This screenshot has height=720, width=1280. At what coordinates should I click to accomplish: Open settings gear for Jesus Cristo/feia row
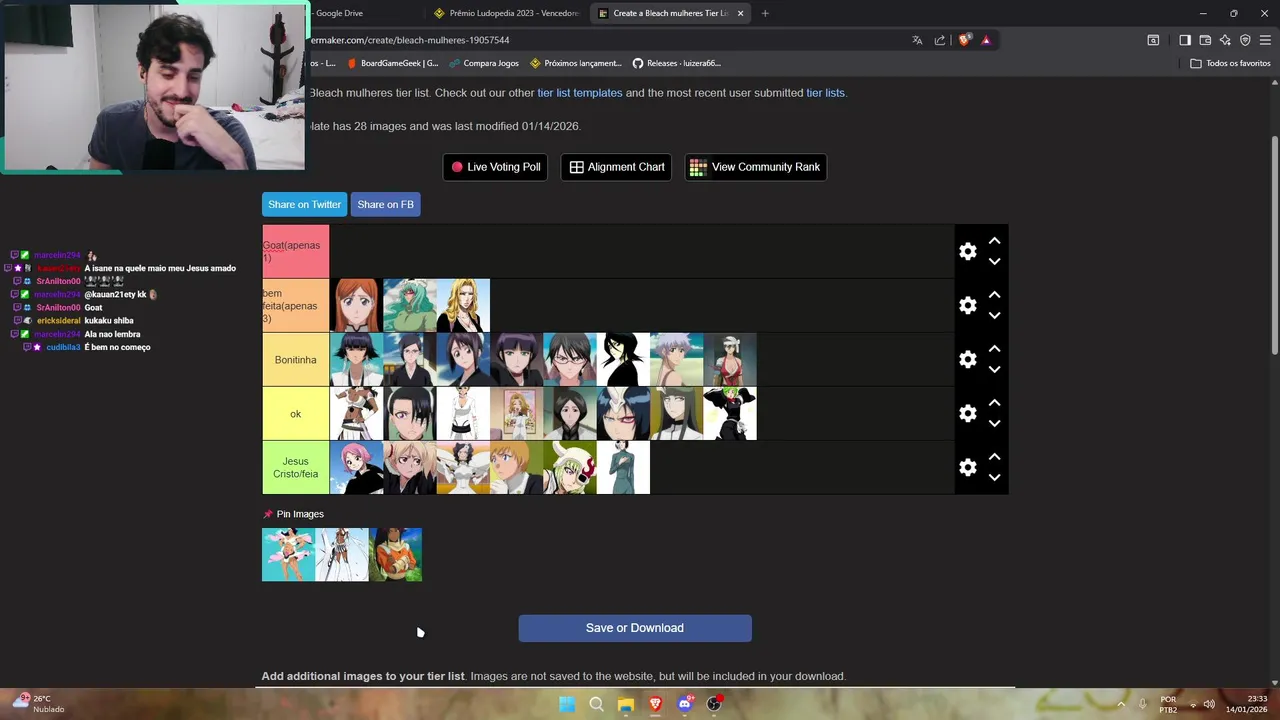pos(967,468)
